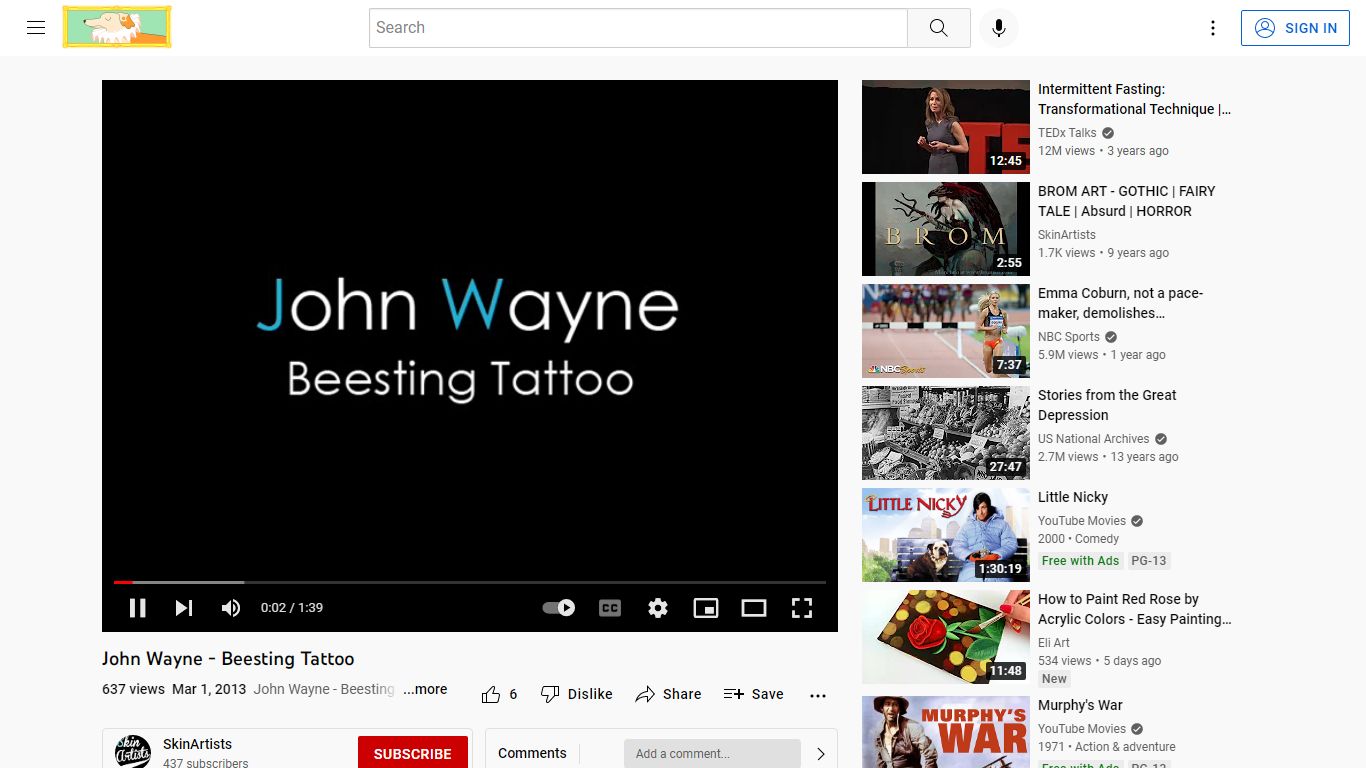Image resolution: width=1366 pixels, height=768 pixels.
Task: Open 'BROM ART - GOTHIC' title link
Action: (1127, 201)
